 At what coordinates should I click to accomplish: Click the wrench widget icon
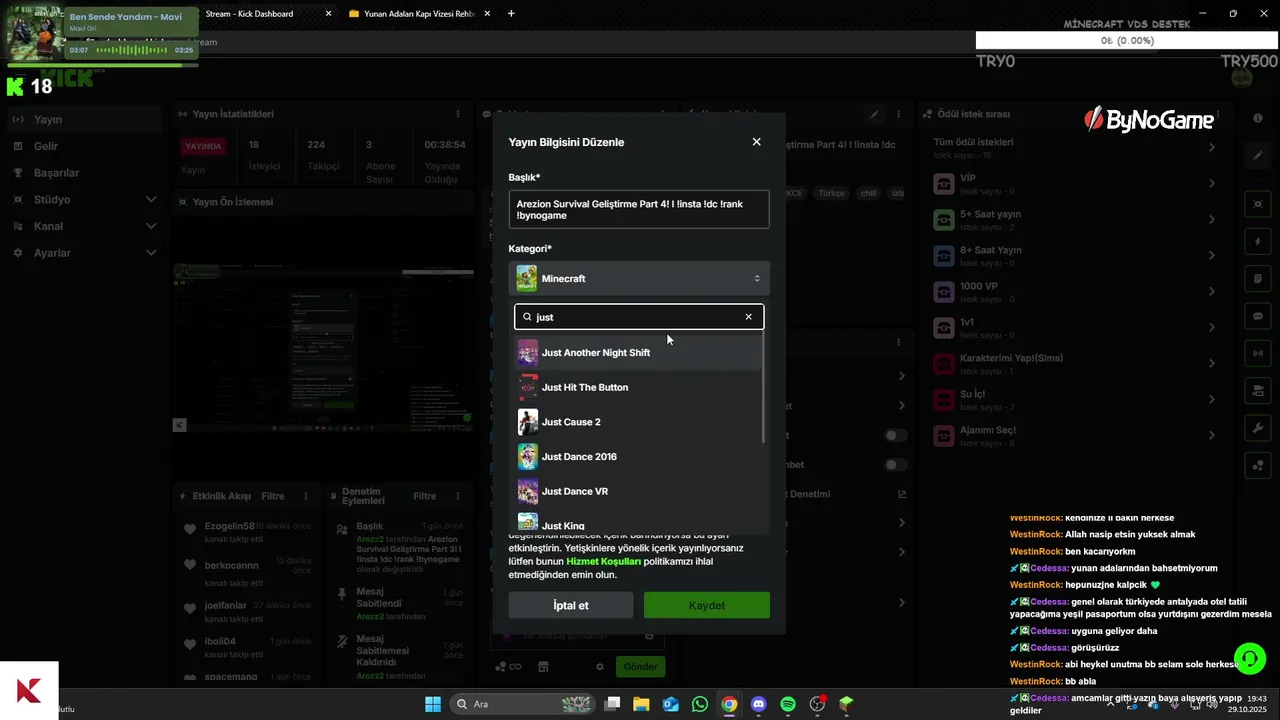pos(1258,428)
